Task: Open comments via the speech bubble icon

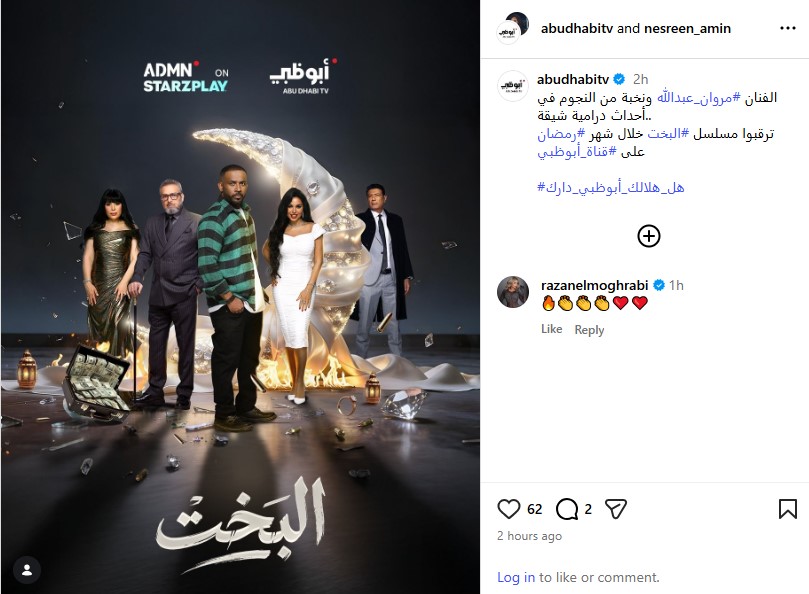Action: (x=567, y=509)
